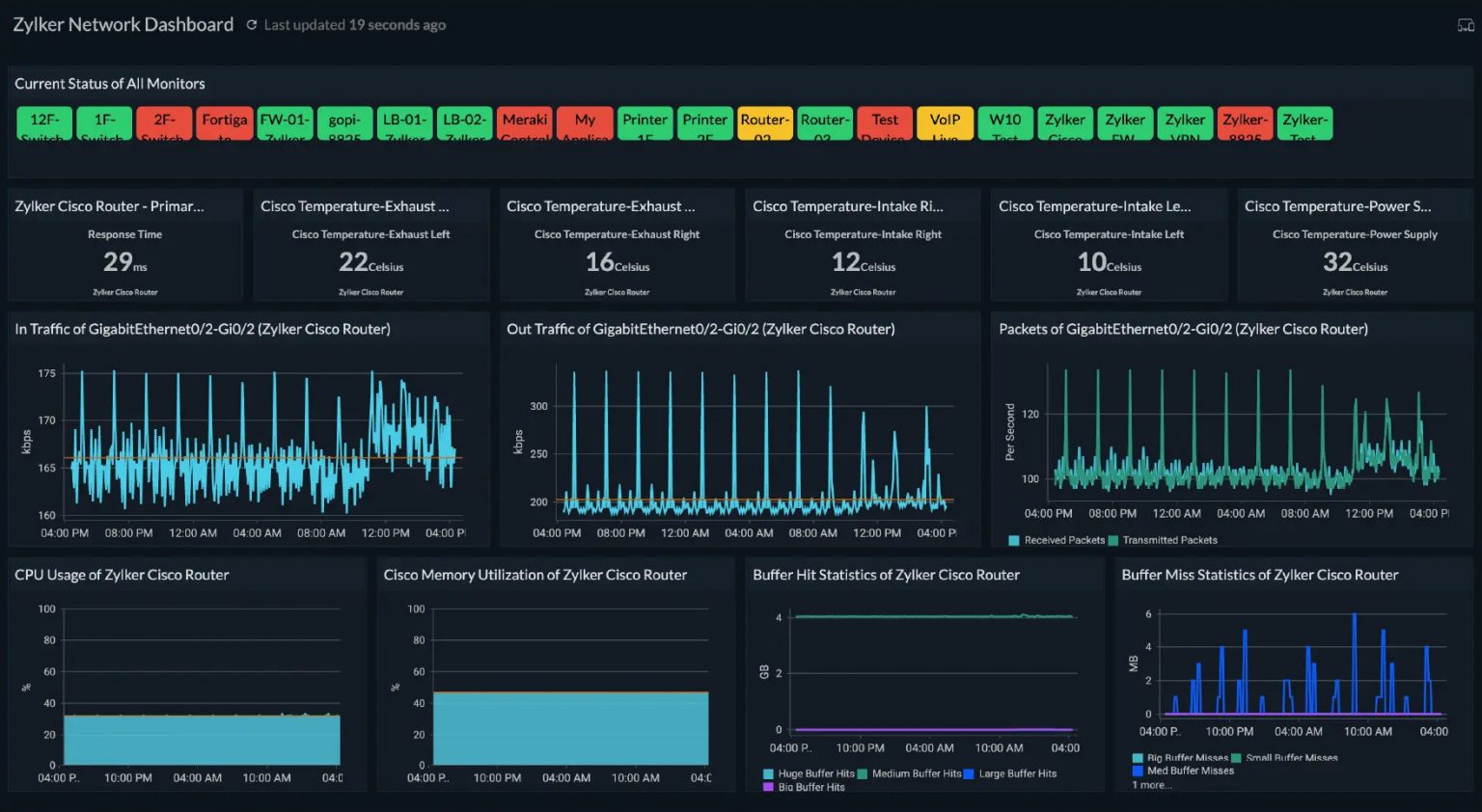Image resolution: width=1482 pixels, height=812 pixels.
Task: Select the 12F-Switch monitor status tile
Action: tap(43, 122)
